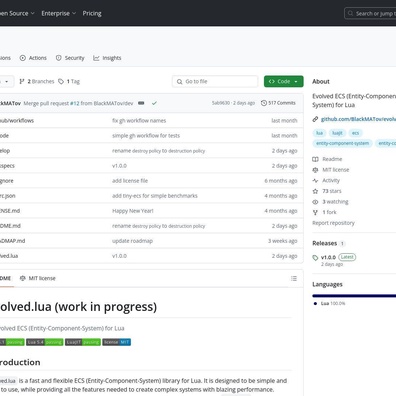Open the Security tab
The image size is (396, 396).
(70, 58)
